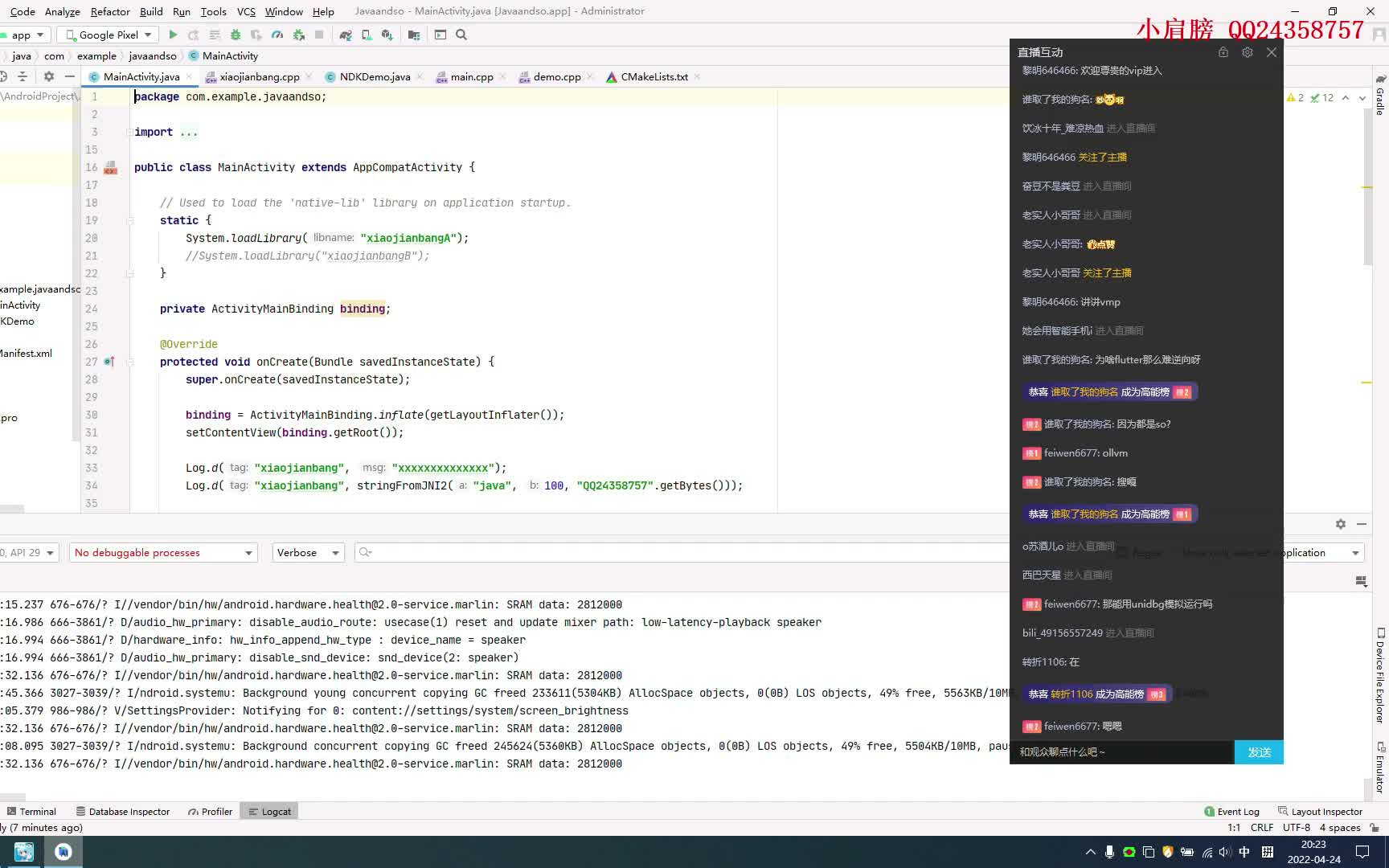This screenshot has width=1389, height=868.
Task: Collapse onCreate method fold on line 27
Action: pos(129,362)
